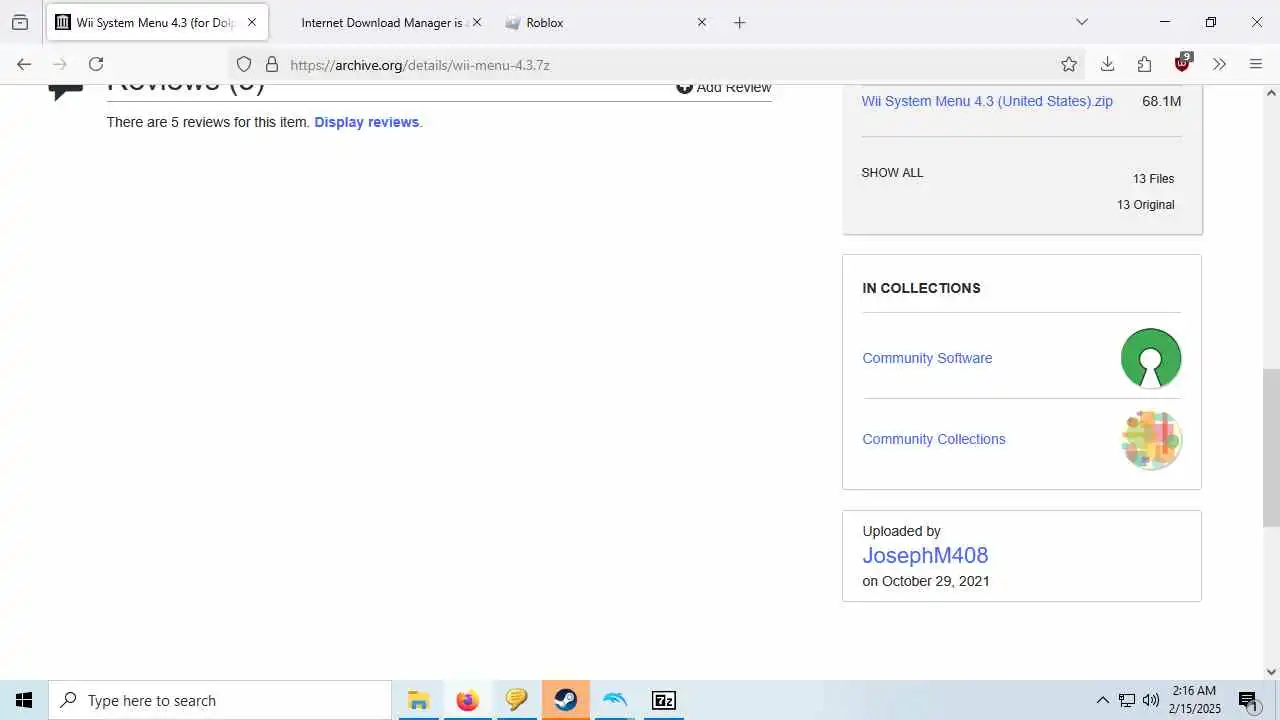Image resolution: width=1280 pixels, height=720 pixels.
Task: Click the scrollbar up arrow
Action: click(1271, 93)
